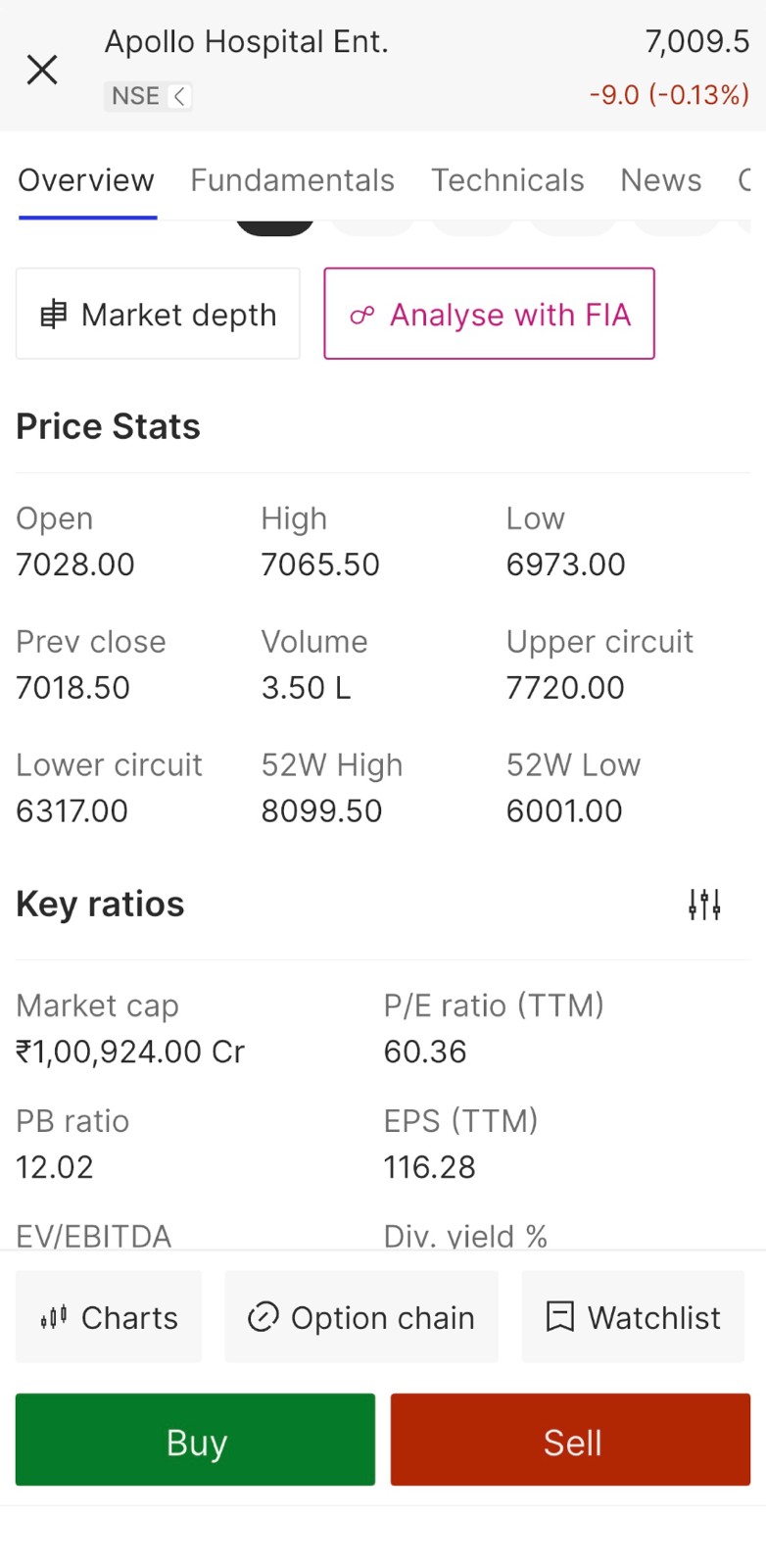Viewport: 766px width, 1568px height.
Task: Tap the P/E ratio (TTM) label
Action: tap(494, 1005)
